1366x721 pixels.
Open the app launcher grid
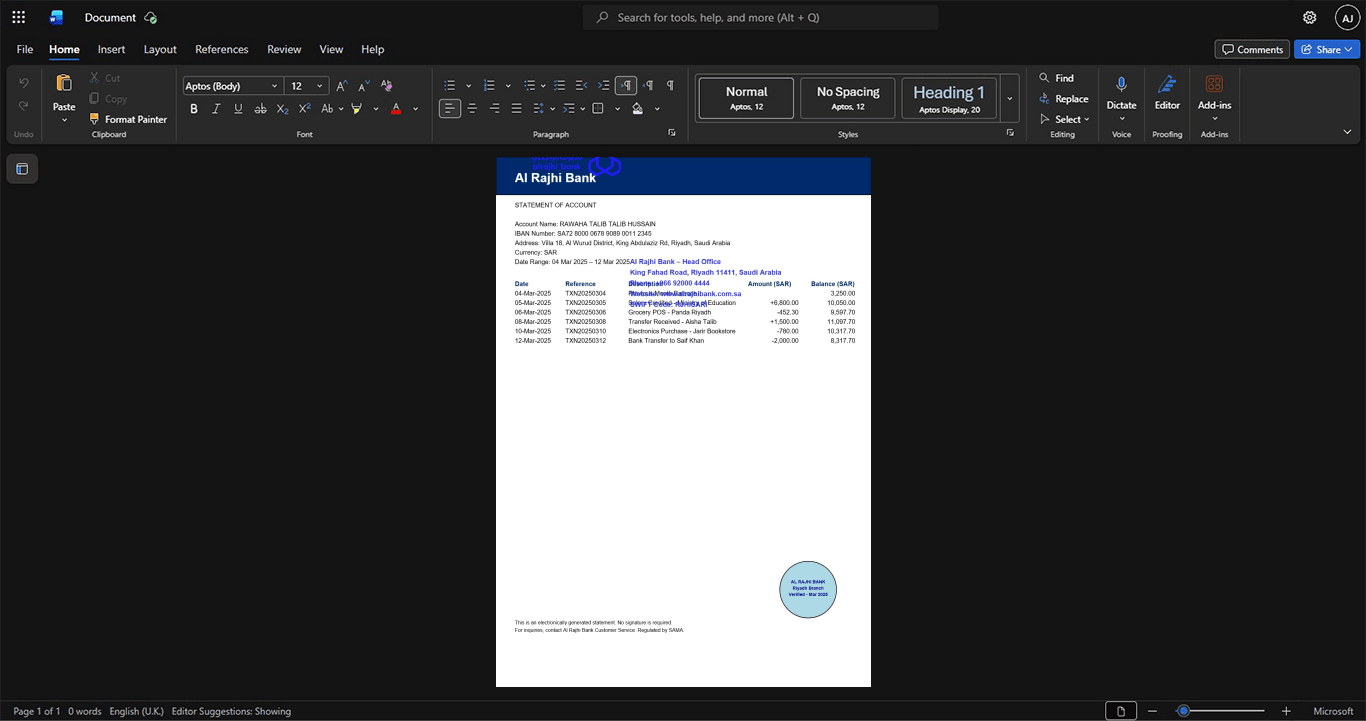(x=18, y=17)
